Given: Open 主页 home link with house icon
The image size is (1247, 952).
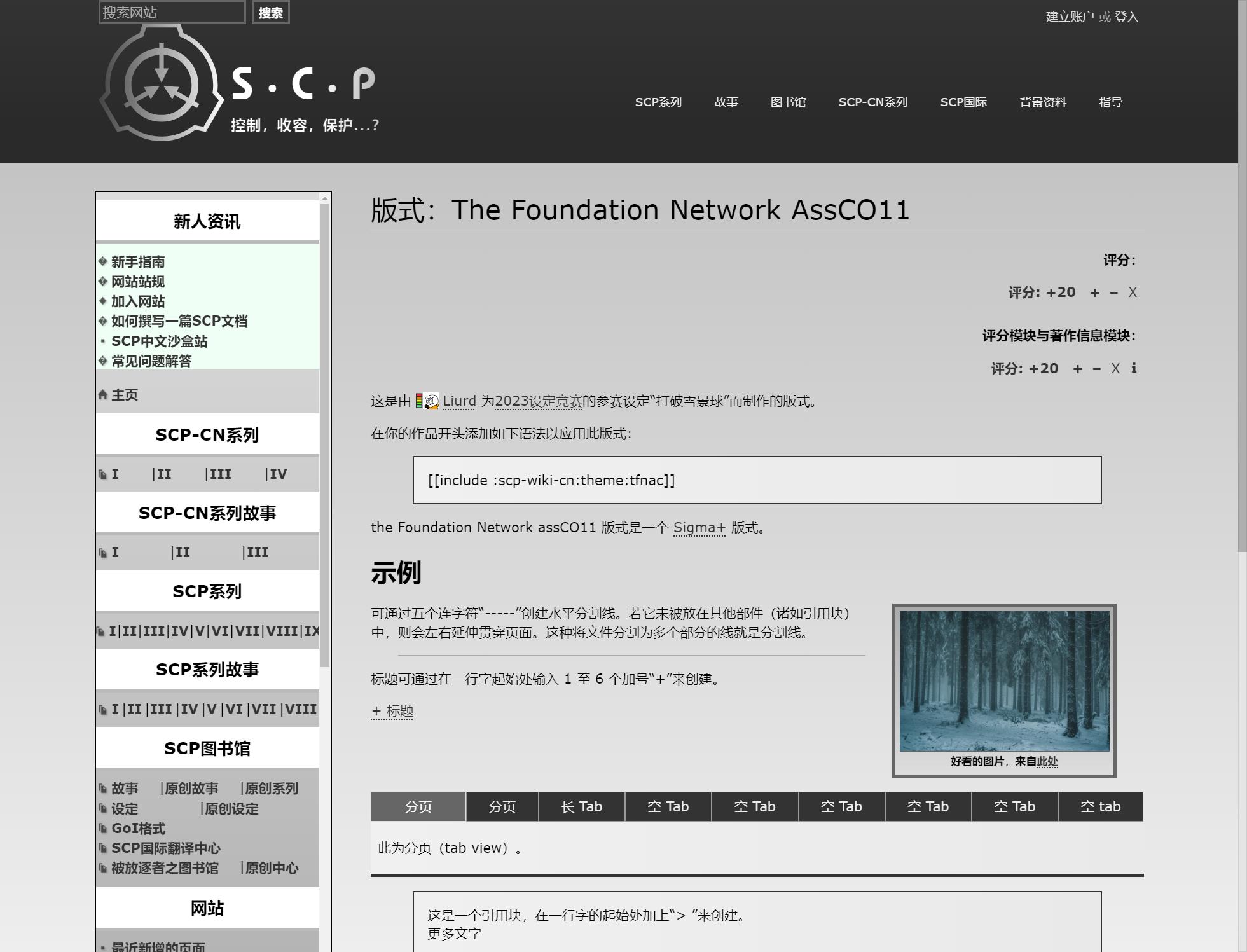Looking at the screenshot, I should [x=124, y=395].
